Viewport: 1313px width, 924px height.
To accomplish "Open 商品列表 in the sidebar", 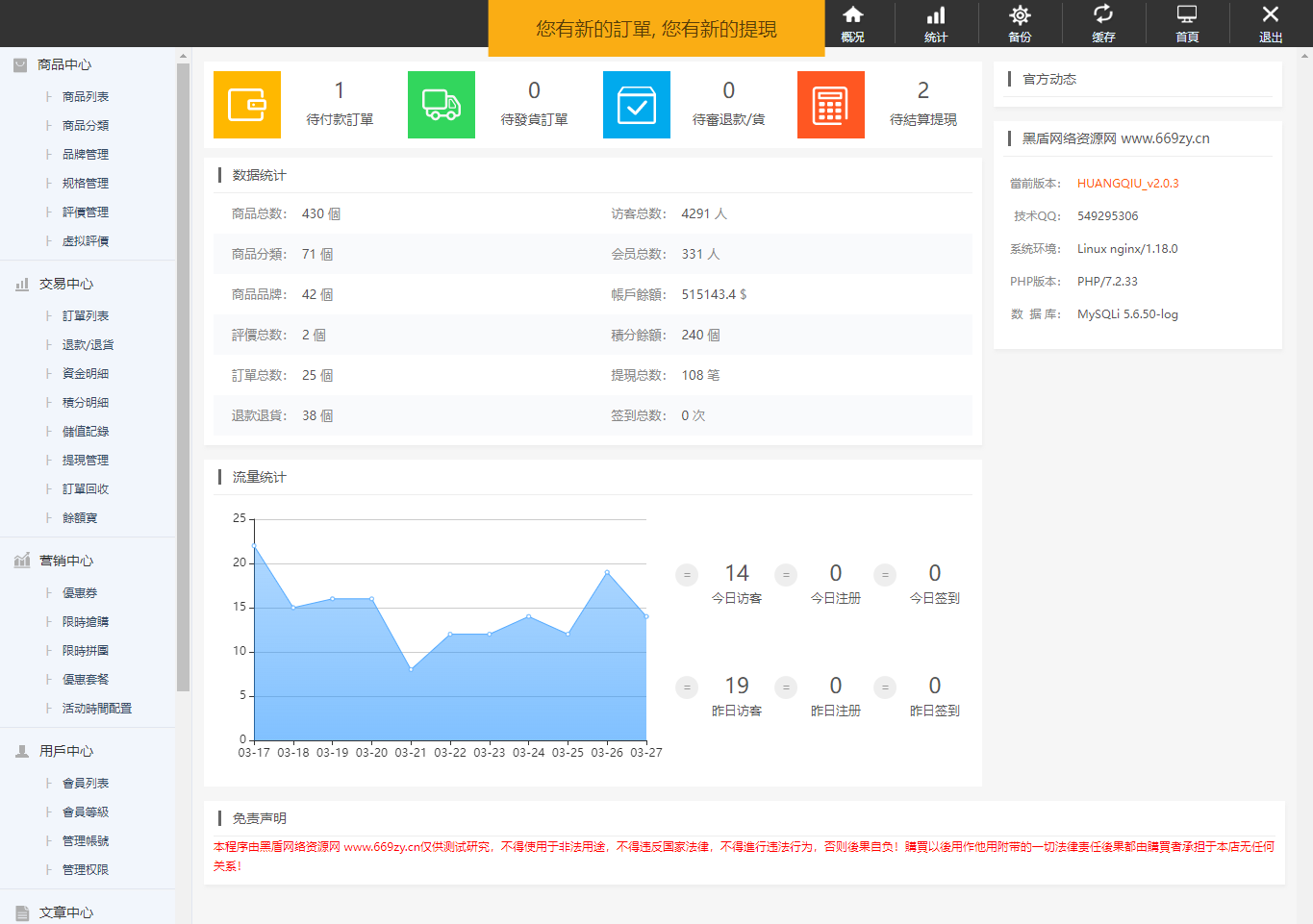I will pos(86,97).
